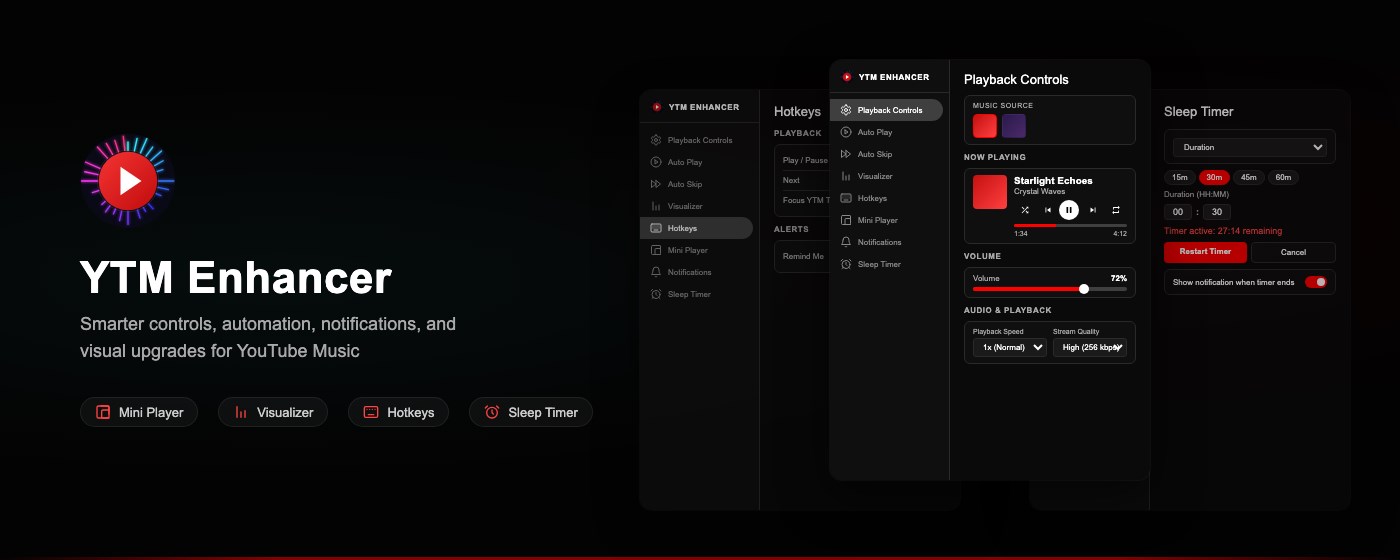The width and height of the screenshot is (1400, 560).
Task: Select Notifications bell icon in Hotkeys window sidebar
Action: 656,272
